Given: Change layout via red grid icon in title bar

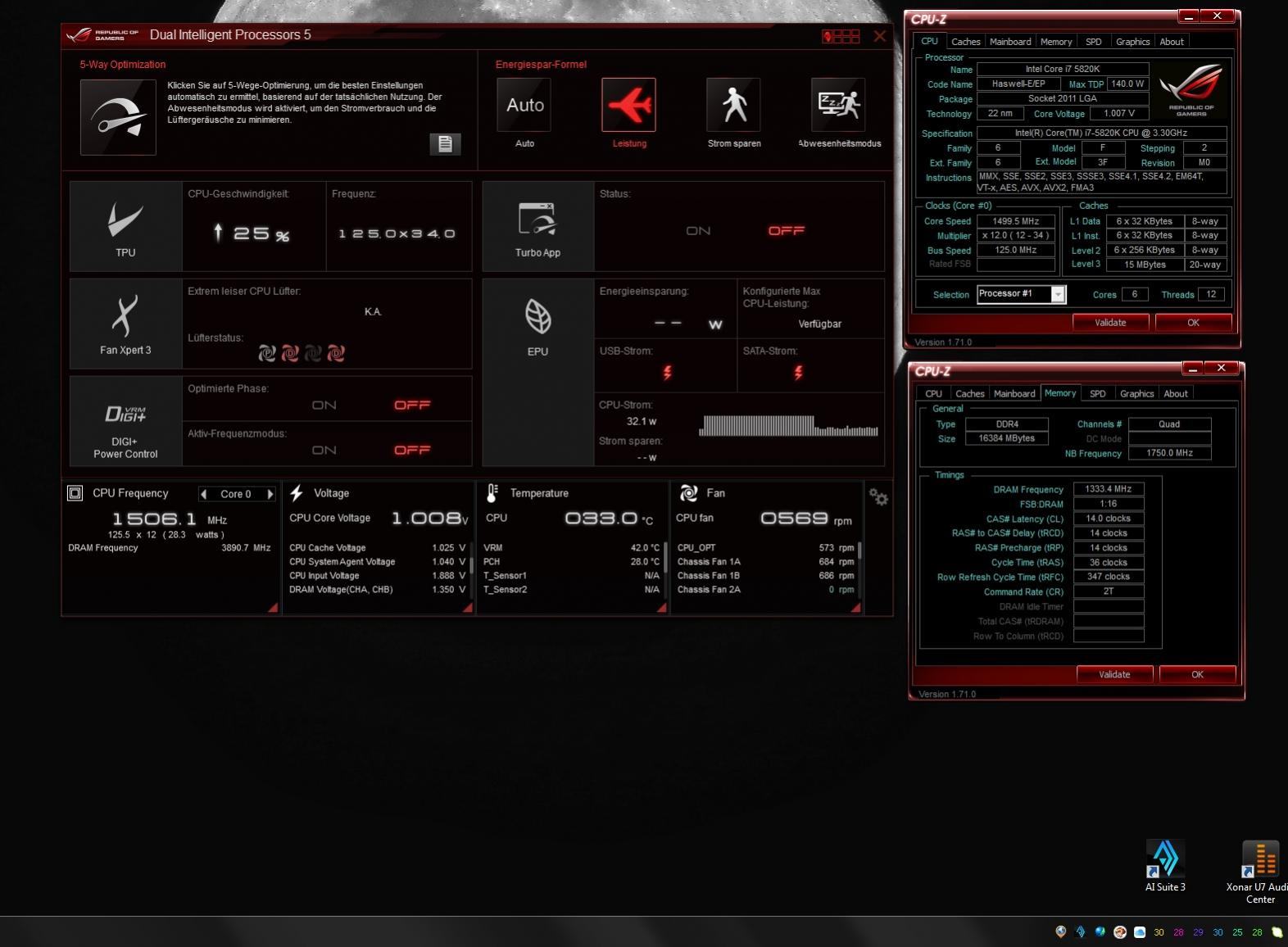Looking at the screenshot, I should (841, 36).
